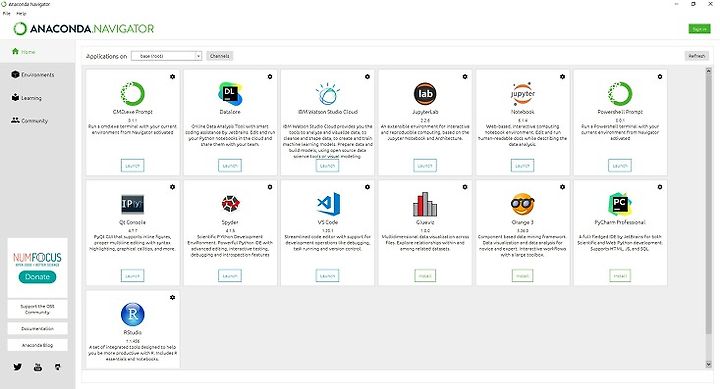The width and height of the screenshot is (720, 389).
Task: Open settings gear on Glueviz card
Action: pyautogui.click(x=465, y=187)
